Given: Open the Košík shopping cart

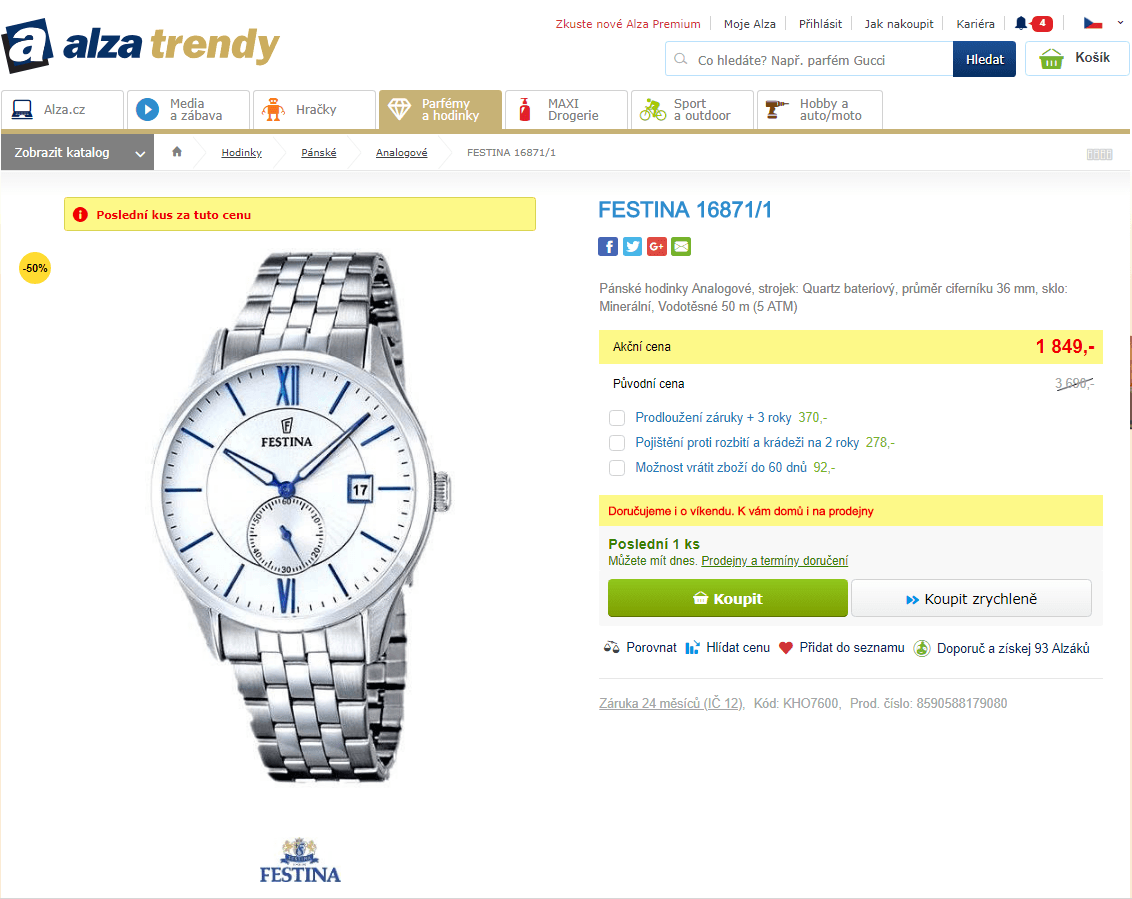Looking at the screenshot, I should click(x=1076, y=59).
